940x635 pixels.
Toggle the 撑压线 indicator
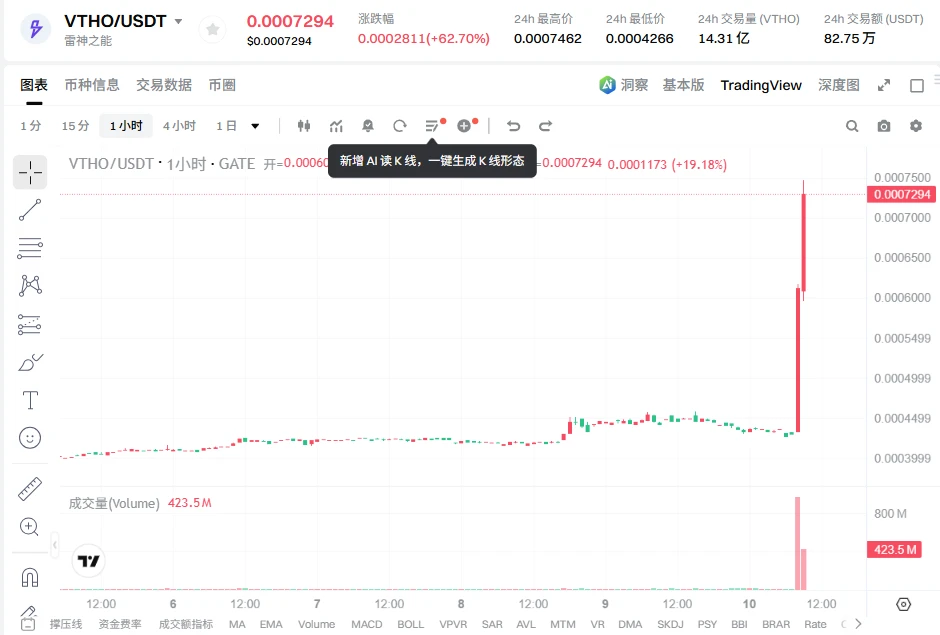pyautogui.click(x=66, y=624)
